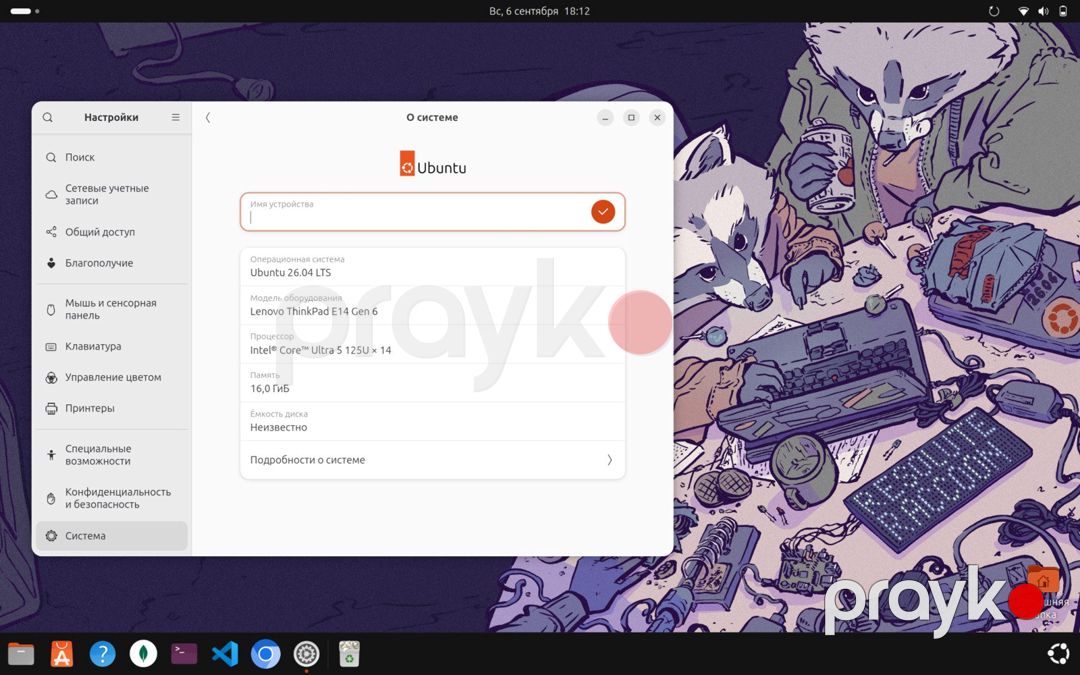Confirm device name with the checkmark button
Viewport: 1080px width, 675px height.
(x=603, y=211)
